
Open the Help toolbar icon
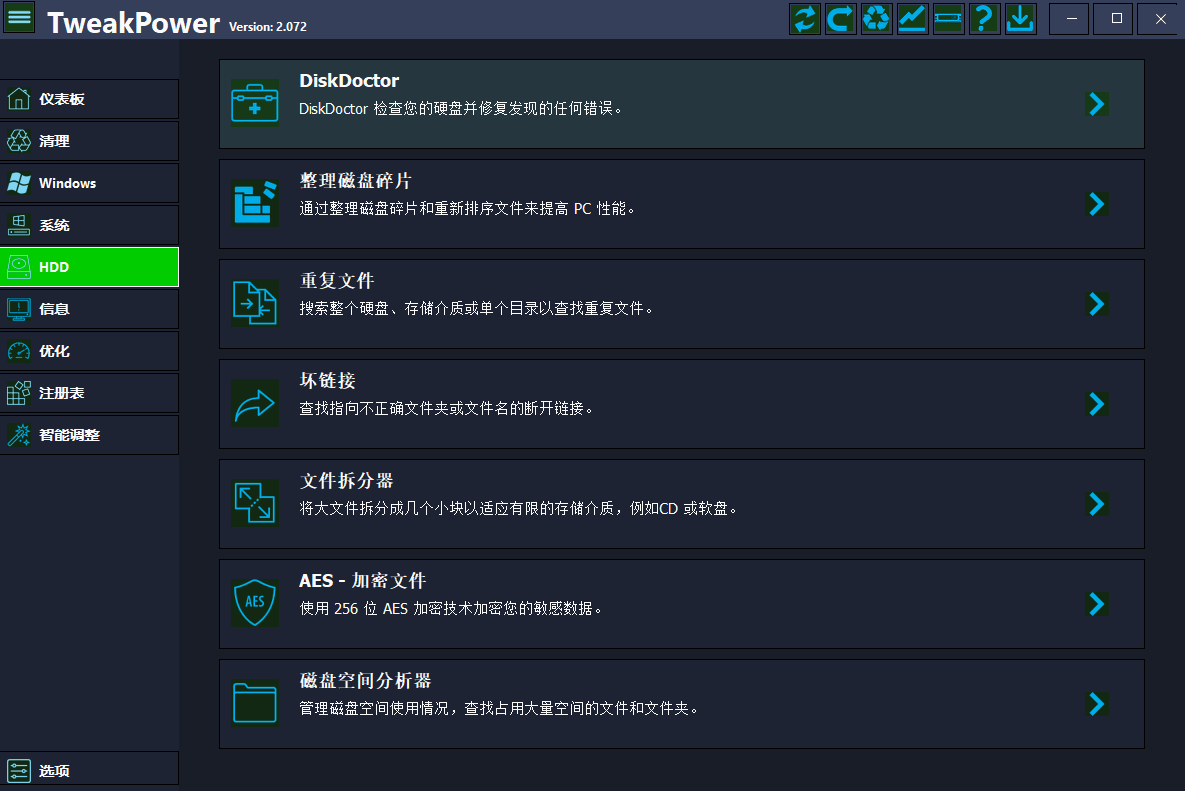click(x=984, y=18)
